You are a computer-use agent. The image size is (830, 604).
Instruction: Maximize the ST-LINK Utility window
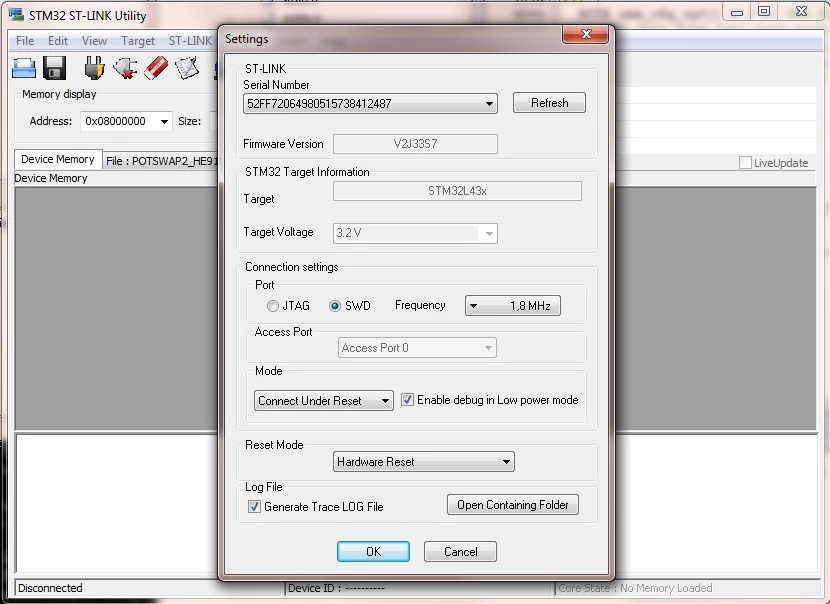click(x=764, y=12)
